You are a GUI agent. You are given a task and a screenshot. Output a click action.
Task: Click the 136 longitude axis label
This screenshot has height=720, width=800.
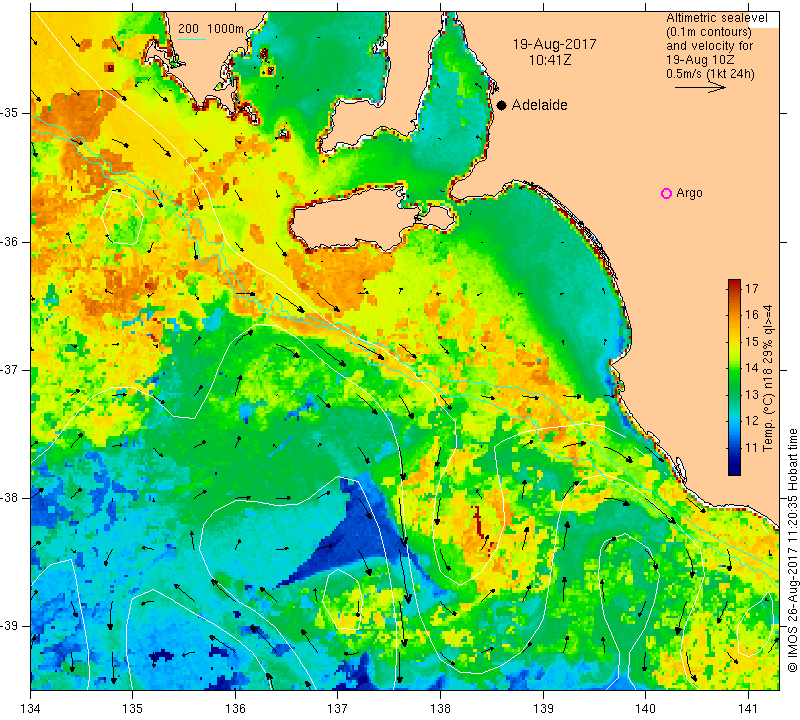pos(235,708)
